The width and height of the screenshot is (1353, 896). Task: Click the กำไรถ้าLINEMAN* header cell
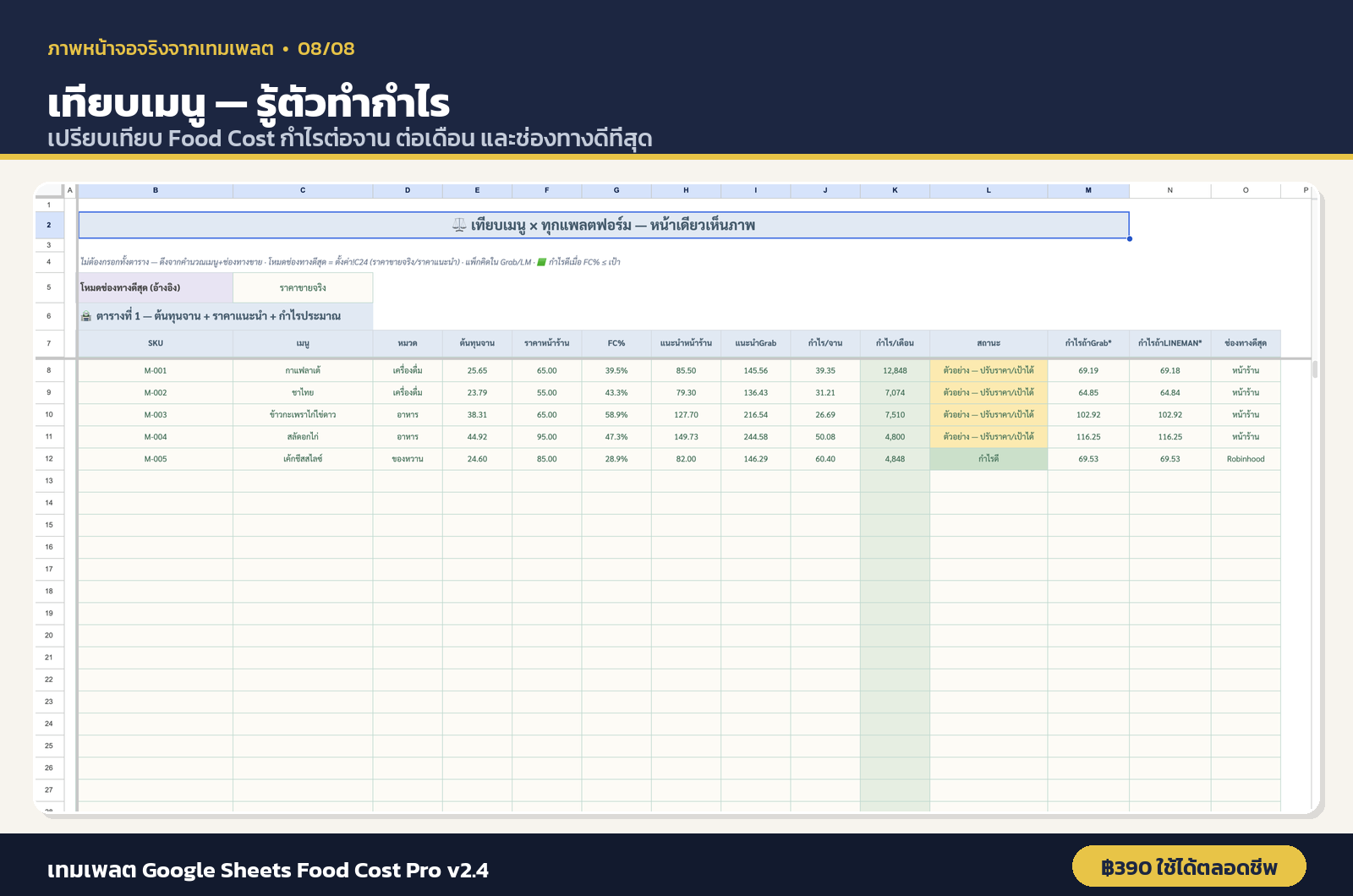(1170, 343)
